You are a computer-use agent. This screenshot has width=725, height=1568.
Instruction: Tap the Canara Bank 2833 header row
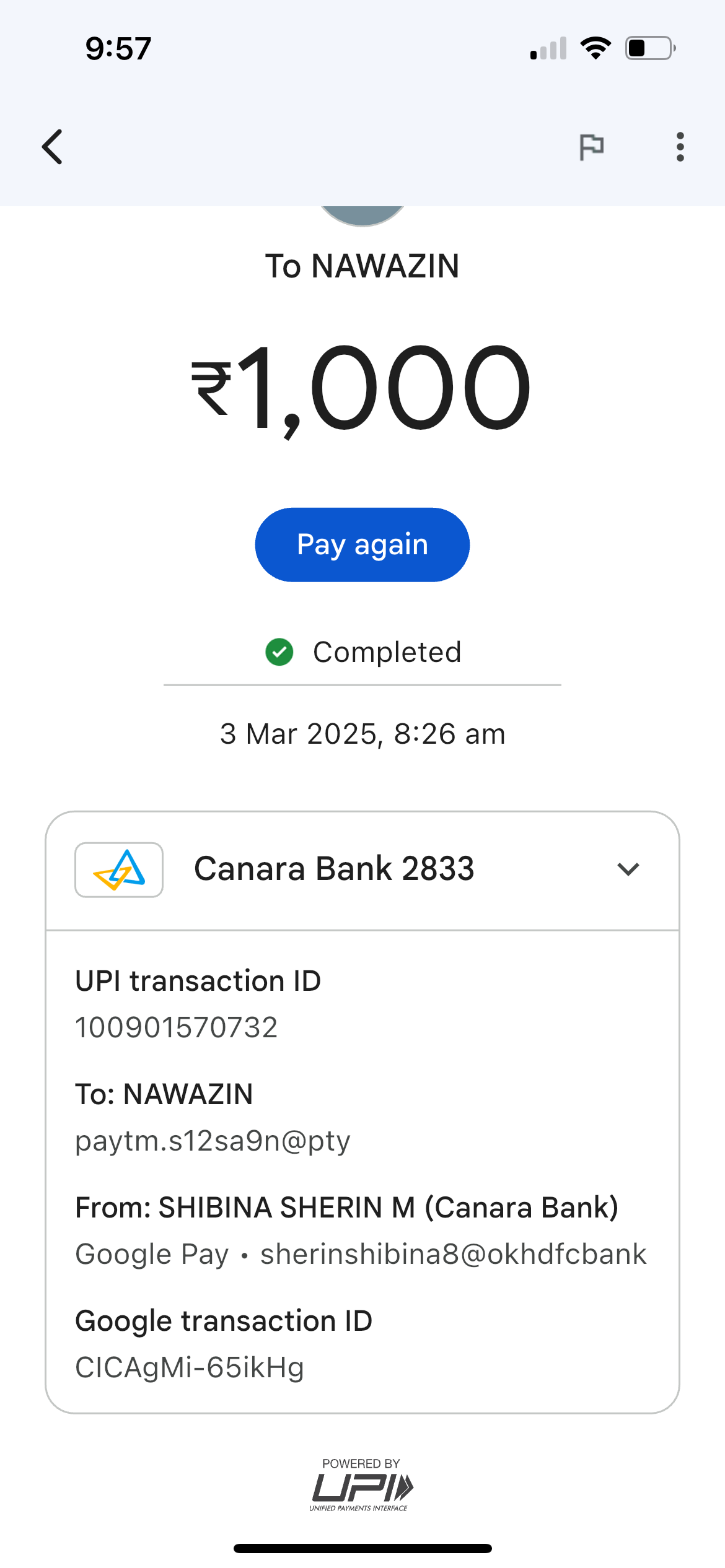(335, 869)
